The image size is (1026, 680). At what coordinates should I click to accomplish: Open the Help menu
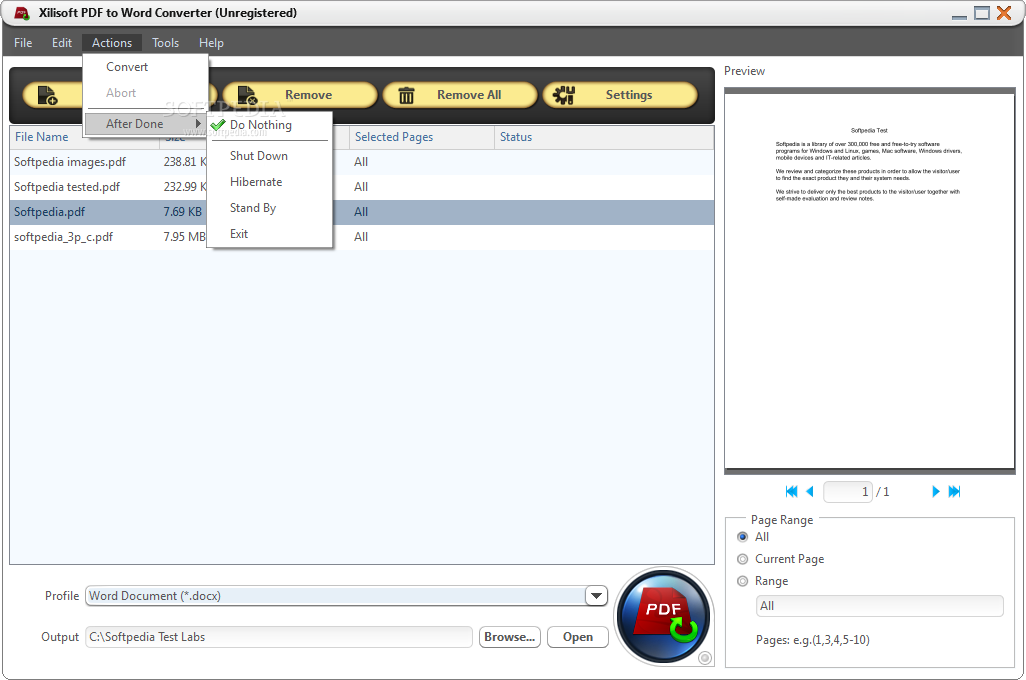point(211,43)
